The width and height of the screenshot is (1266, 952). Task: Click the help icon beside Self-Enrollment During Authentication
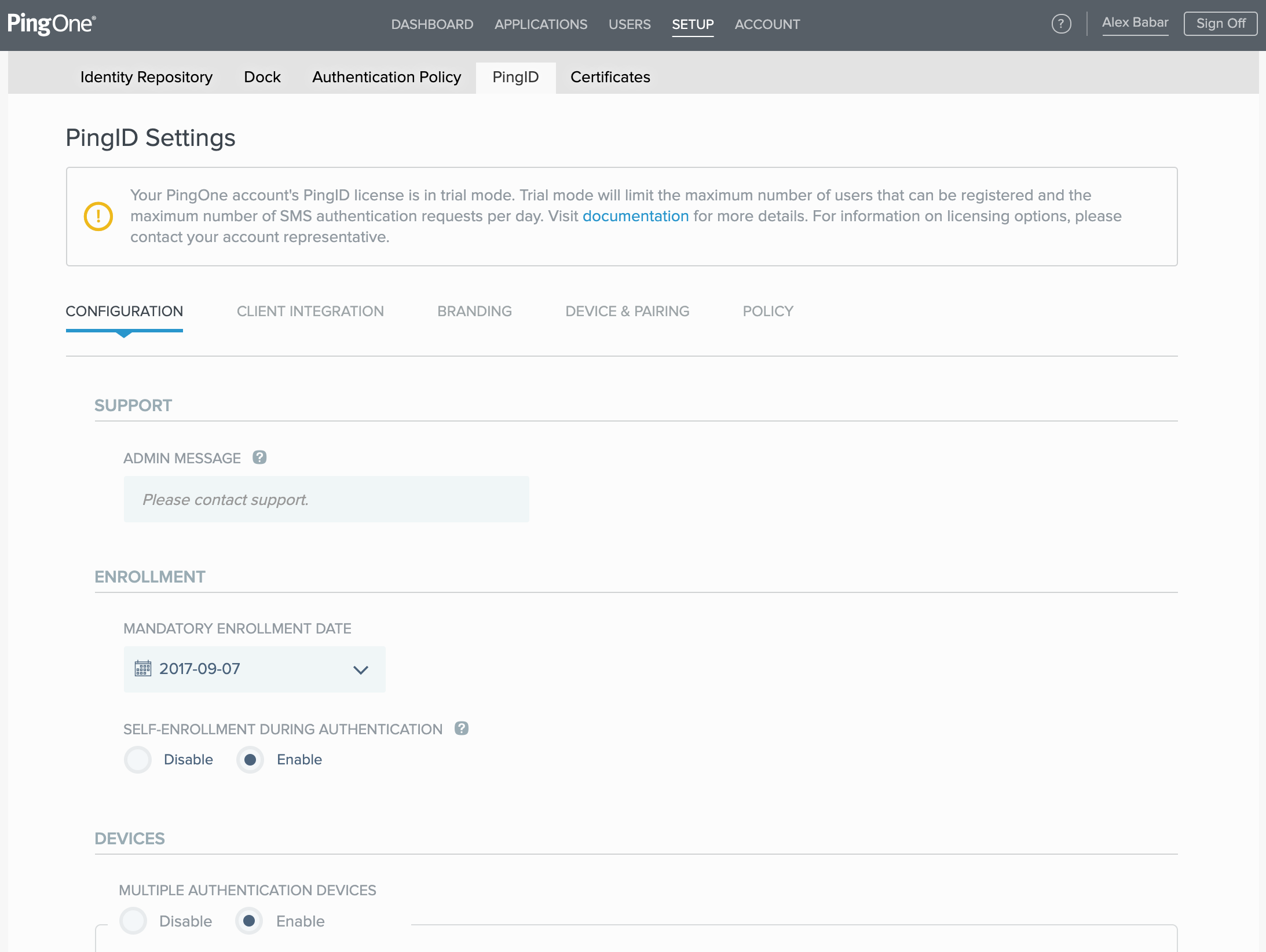pos(462,728)
